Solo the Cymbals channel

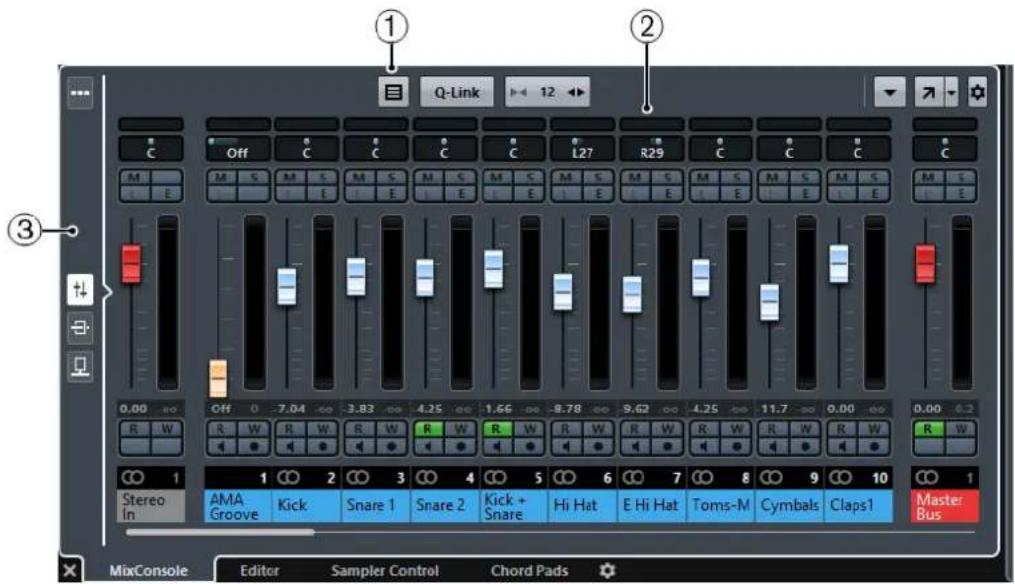coord(805,177)
